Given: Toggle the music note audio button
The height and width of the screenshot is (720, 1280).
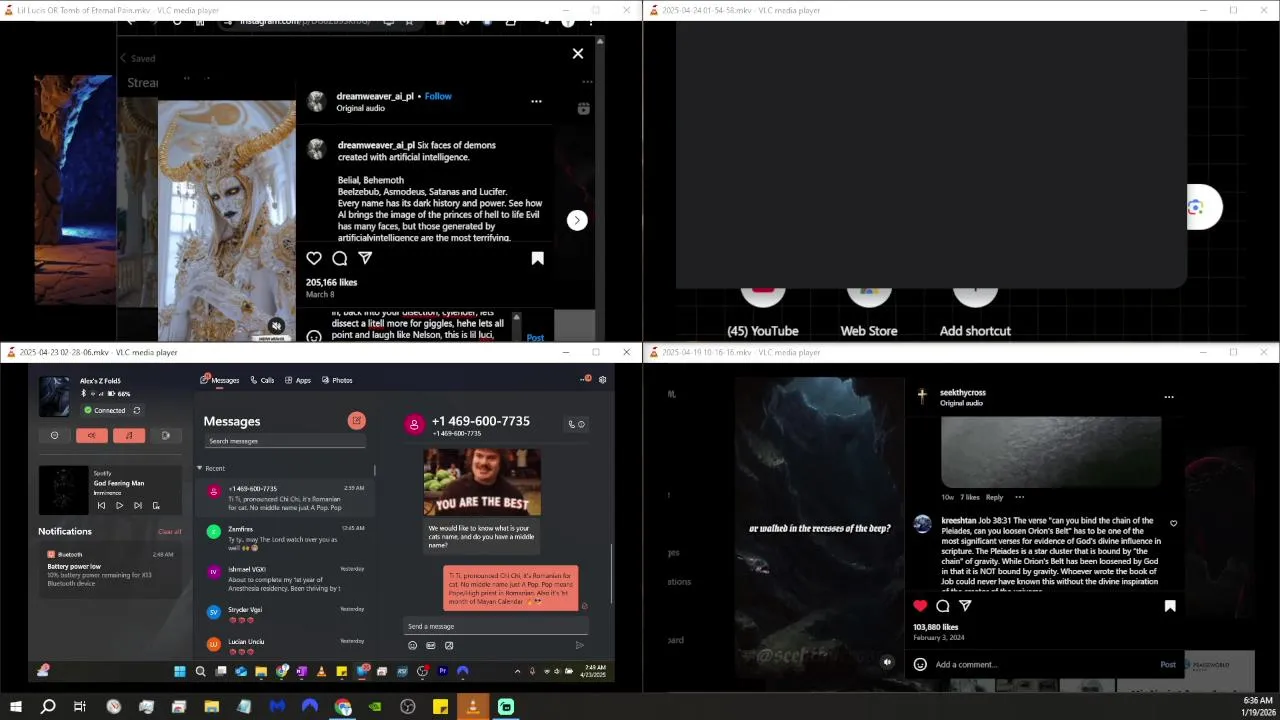Looking at the screenshot, I should click(128, 435).
